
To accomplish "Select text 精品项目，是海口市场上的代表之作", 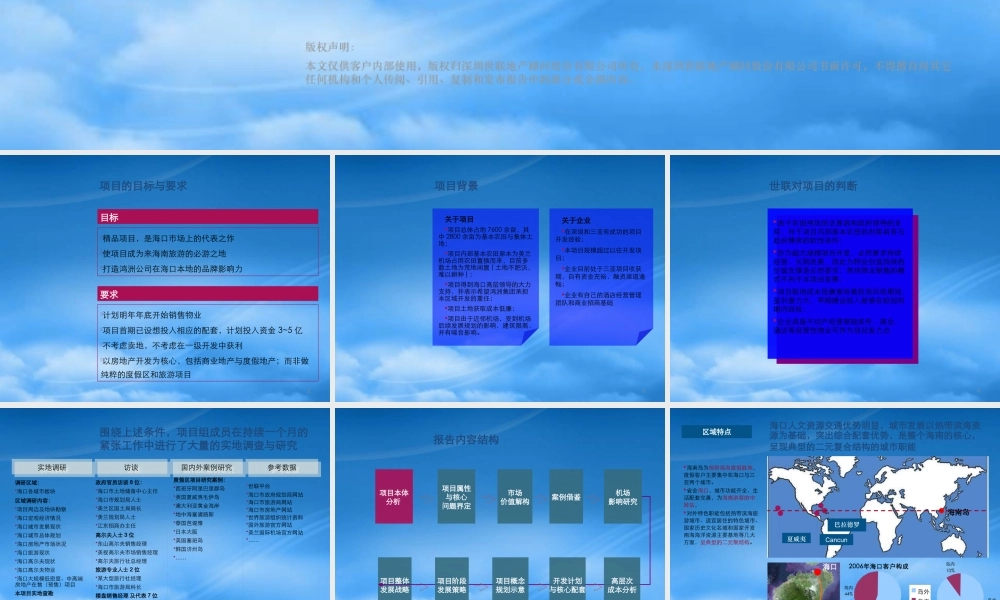I will click(168, 238).
